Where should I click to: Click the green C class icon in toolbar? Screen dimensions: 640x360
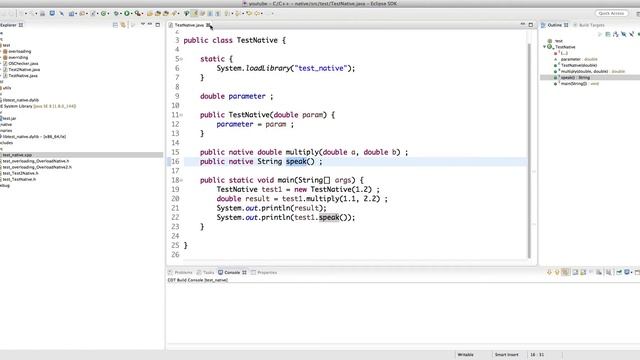pos(103,13)
